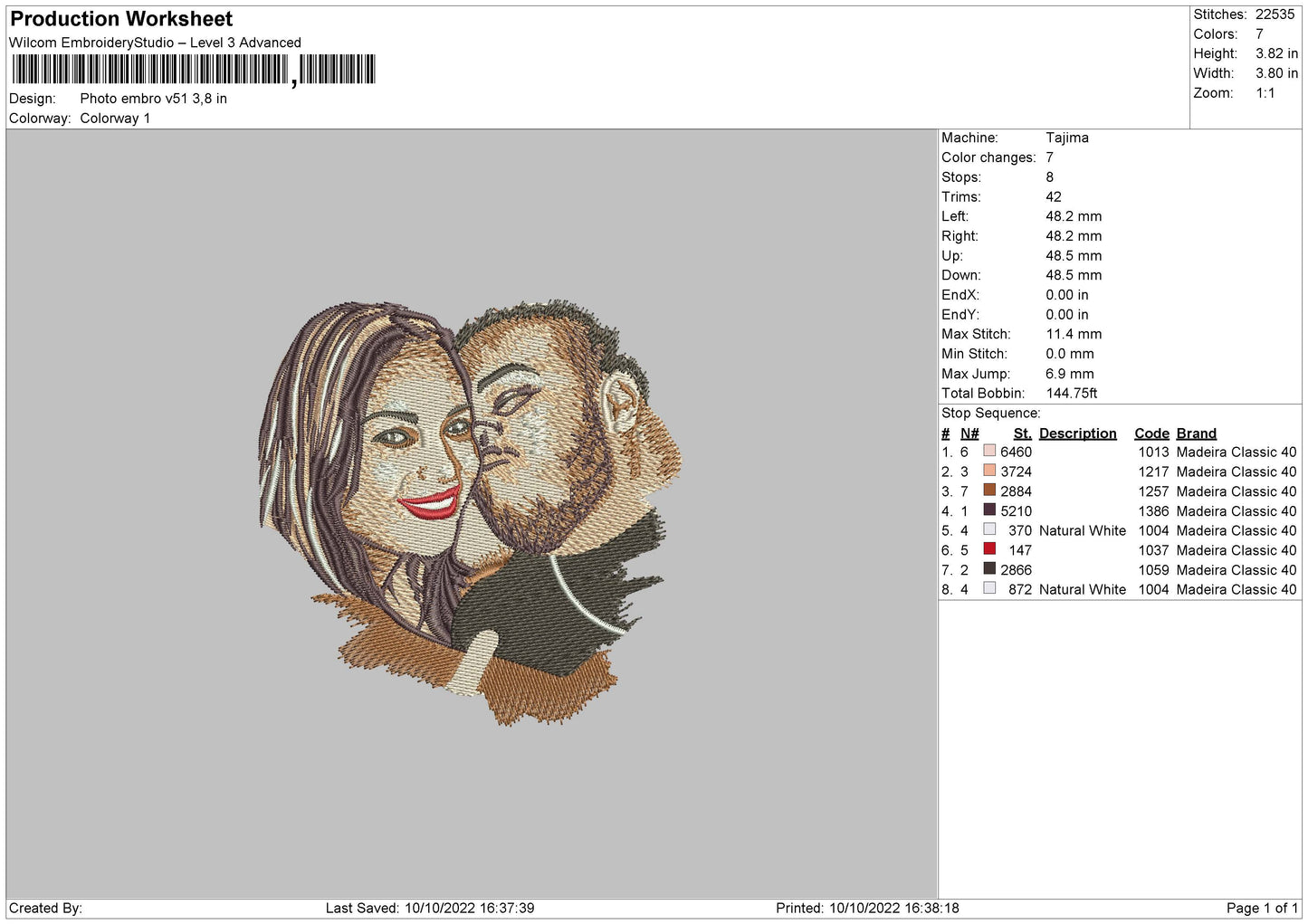
Task: Click the 'St.' column header
Action: tap(1023, 433)
